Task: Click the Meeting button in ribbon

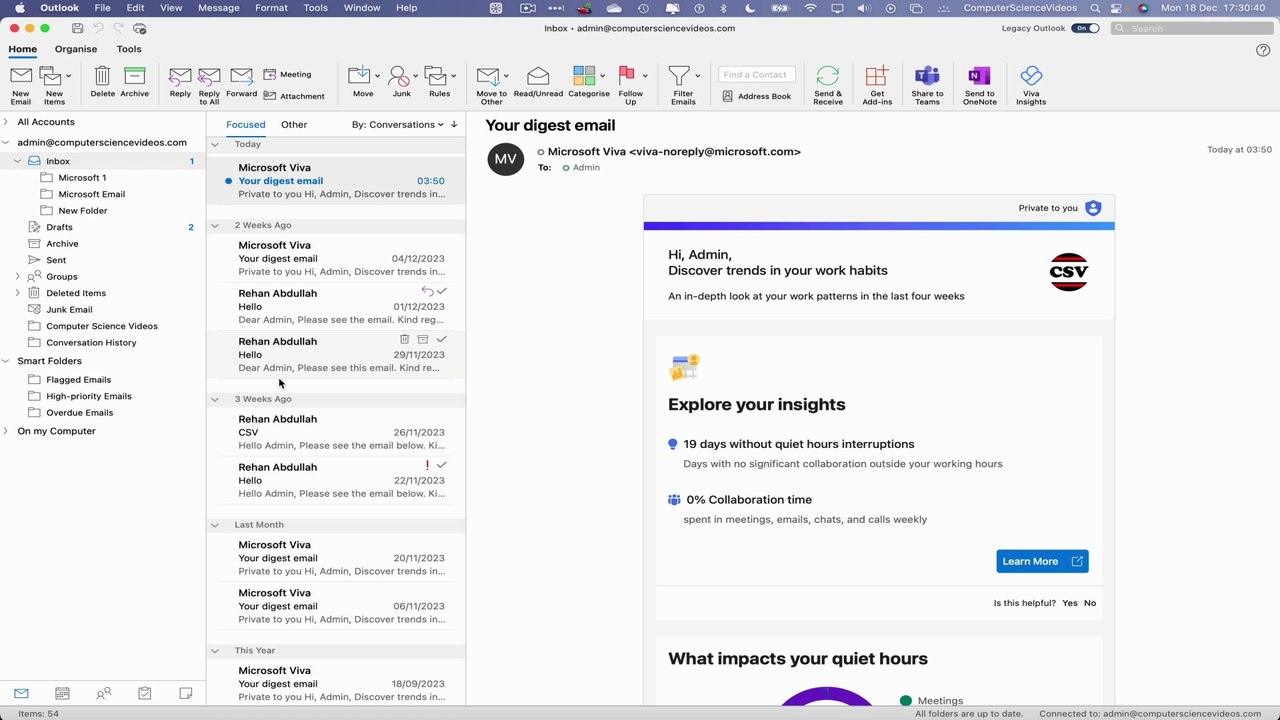Action: (288, 74)
